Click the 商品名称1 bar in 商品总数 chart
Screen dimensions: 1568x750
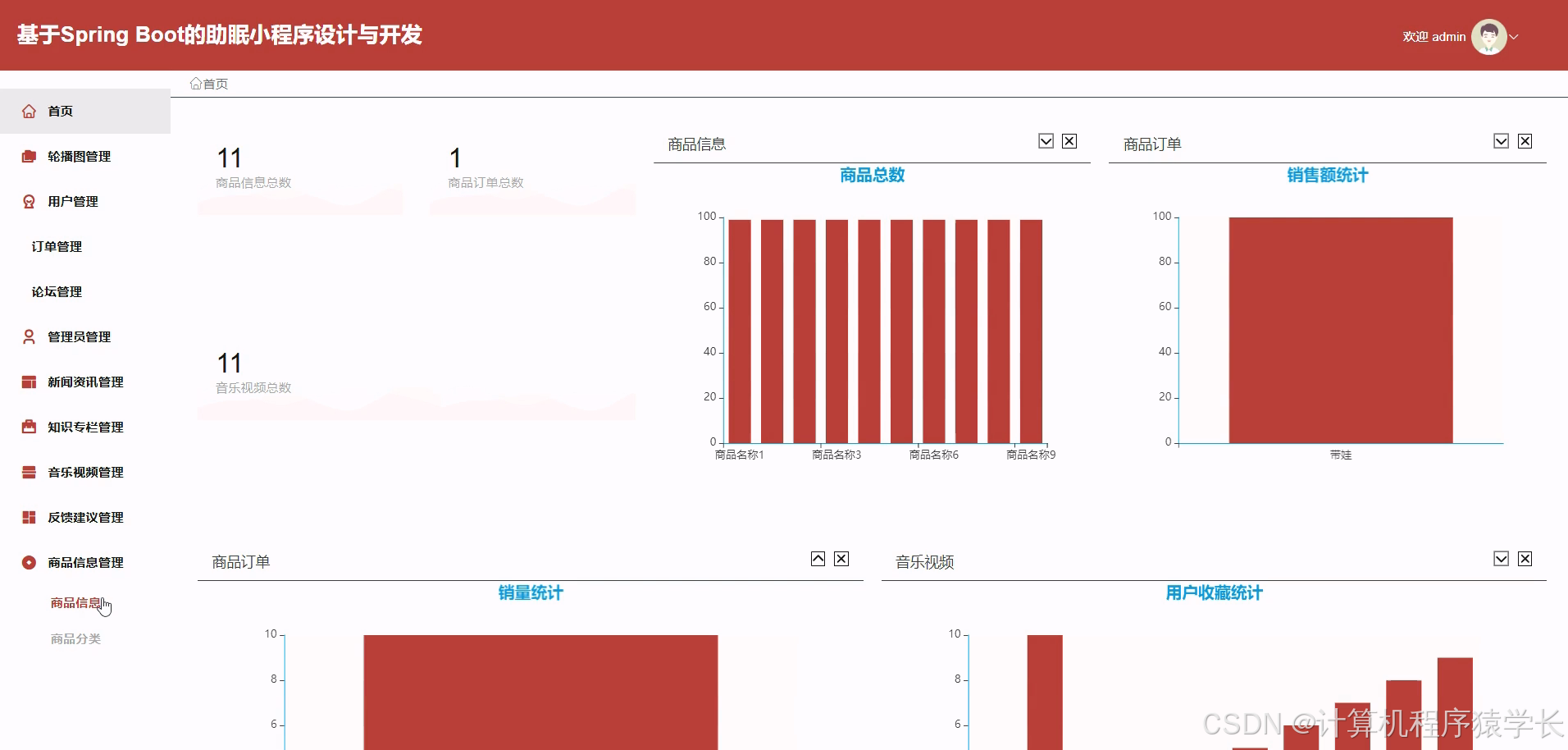740,332
